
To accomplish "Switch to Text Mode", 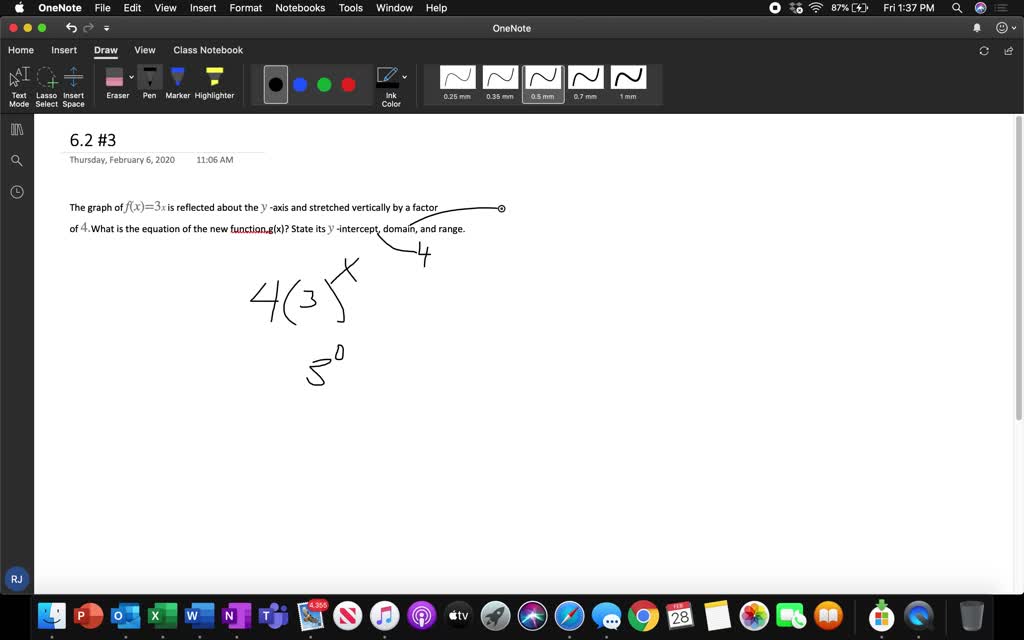I will coord(18,80).
